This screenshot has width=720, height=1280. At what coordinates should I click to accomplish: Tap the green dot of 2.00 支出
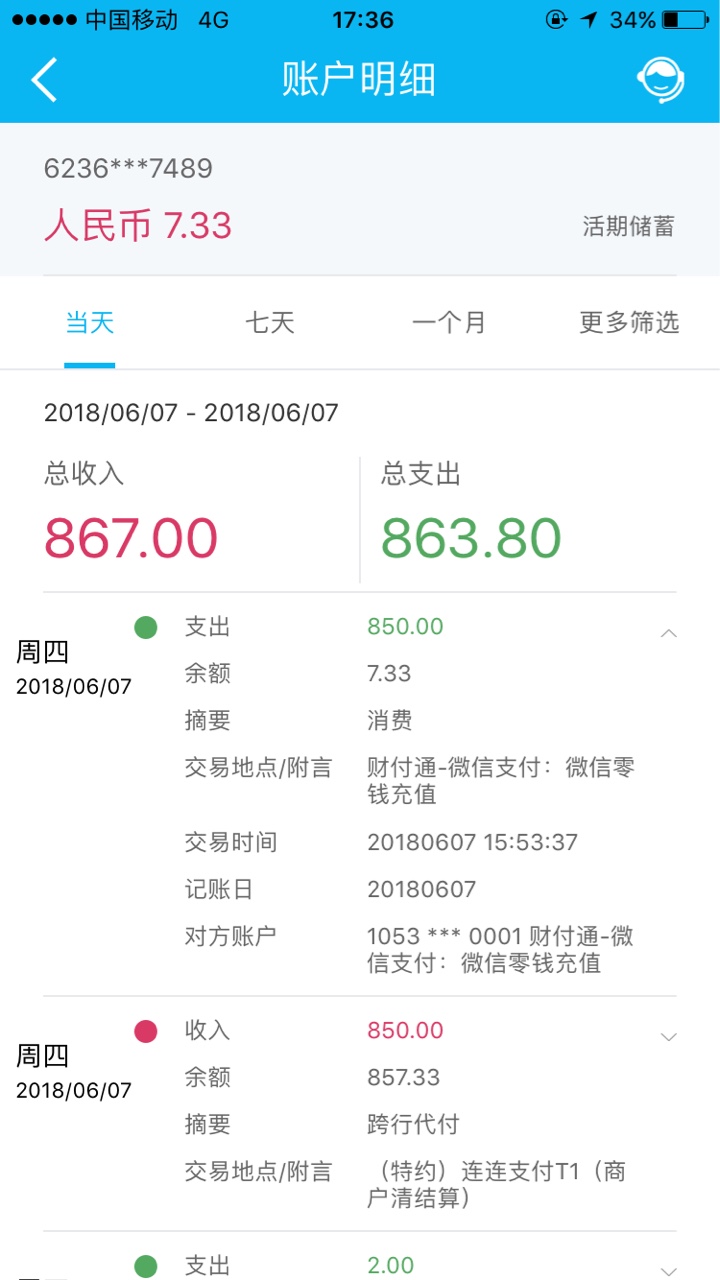(x=146, y=1266)
